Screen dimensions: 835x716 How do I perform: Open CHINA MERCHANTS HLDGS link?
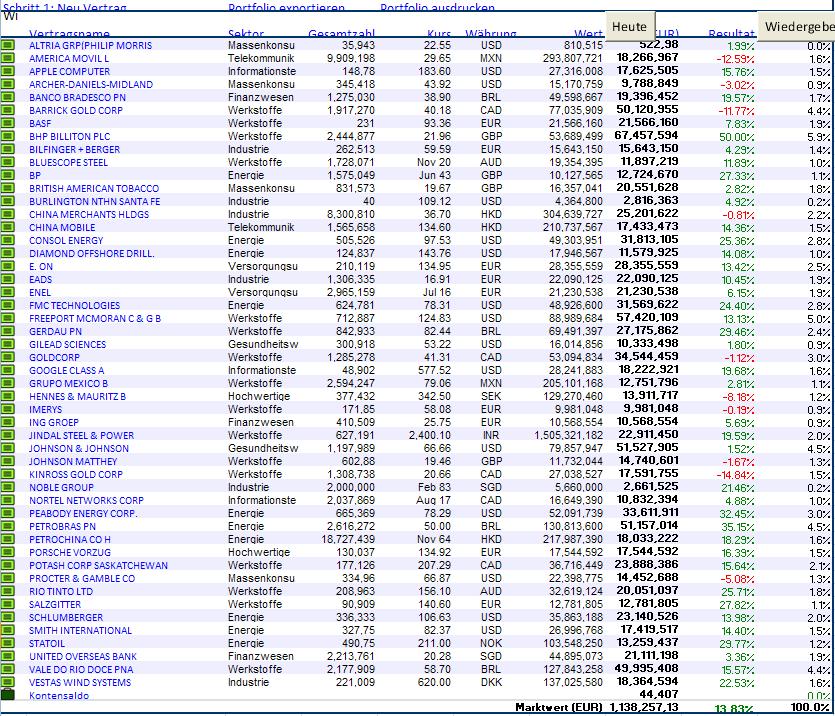(x=89, y=215)
